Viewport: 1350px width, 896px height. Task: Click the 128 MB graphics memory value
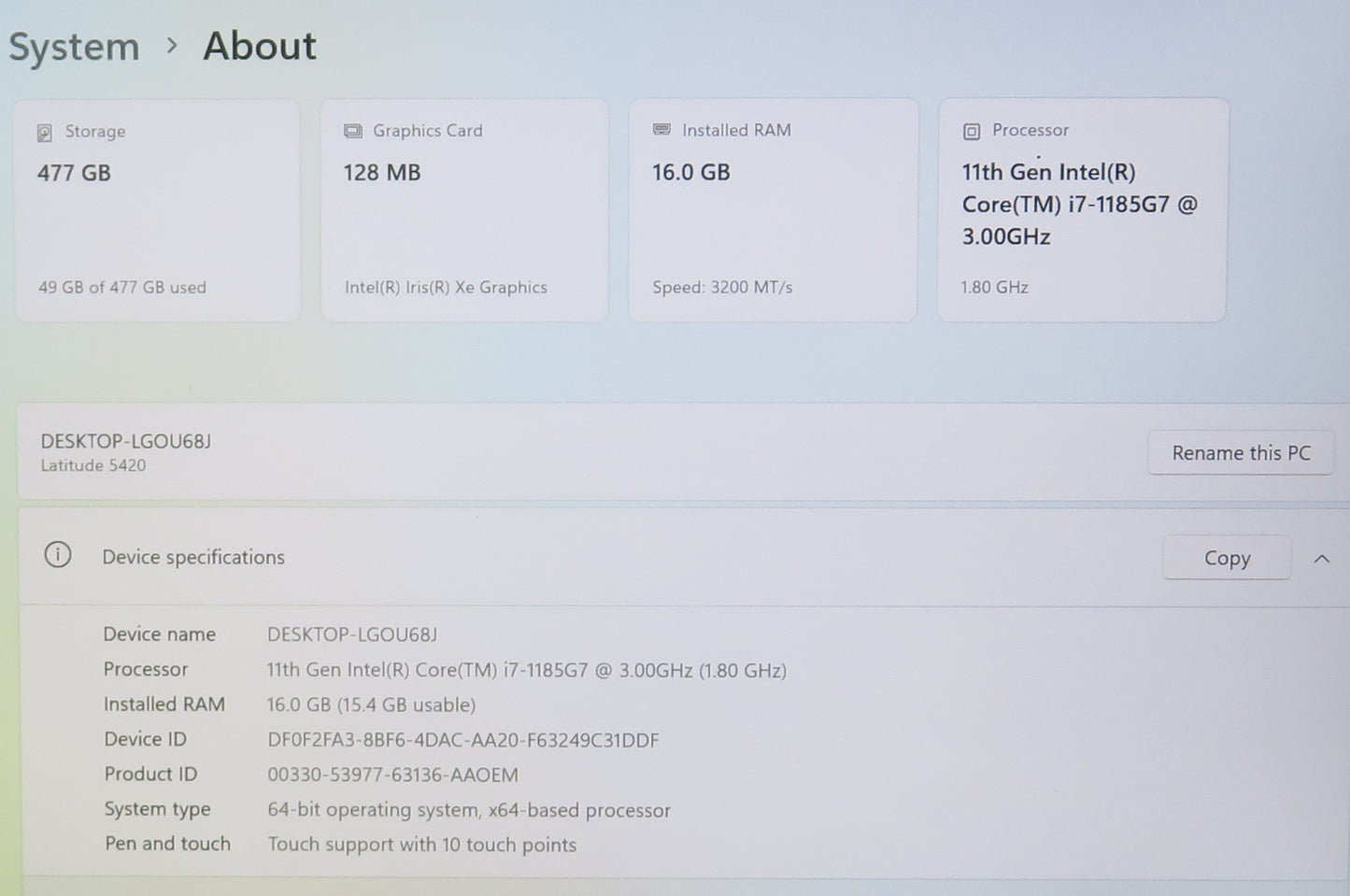click(382, 173)
